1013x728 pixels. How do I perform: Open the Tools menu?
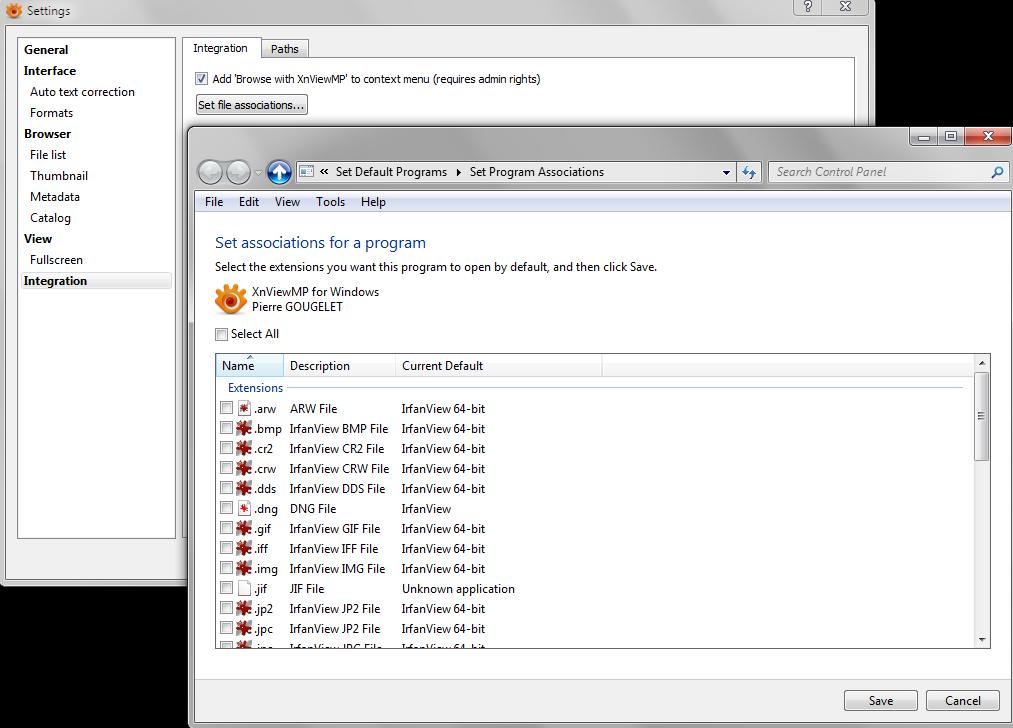point(330,202)
